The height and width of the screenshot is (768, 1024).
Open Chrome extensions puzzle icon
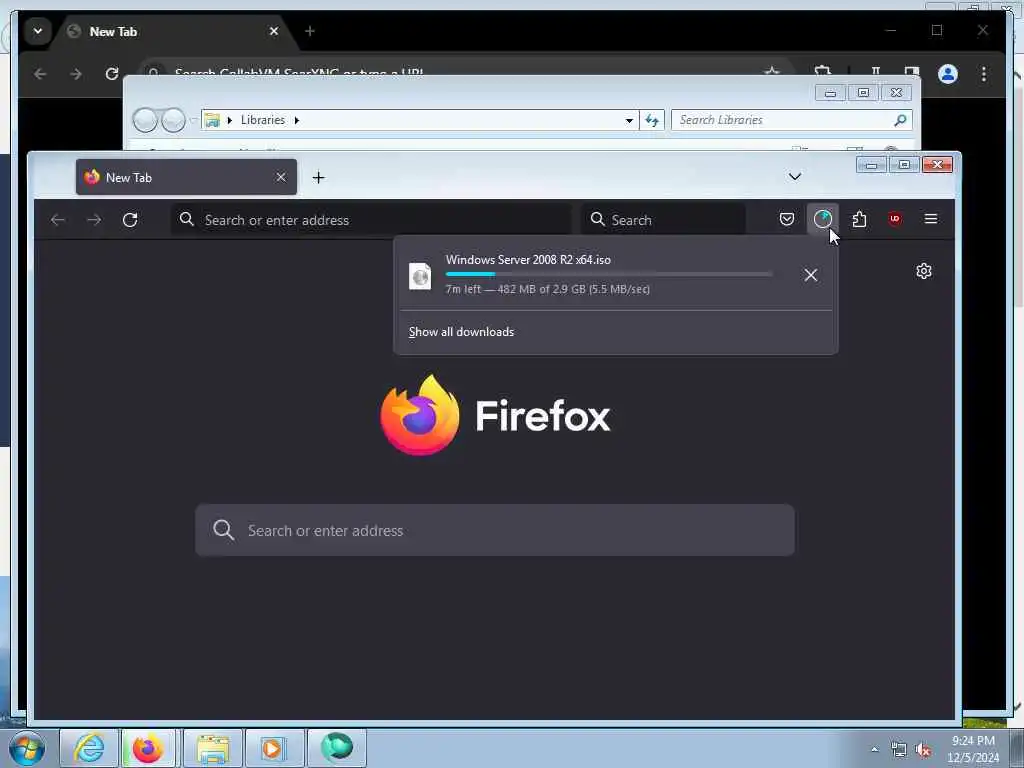822,71
